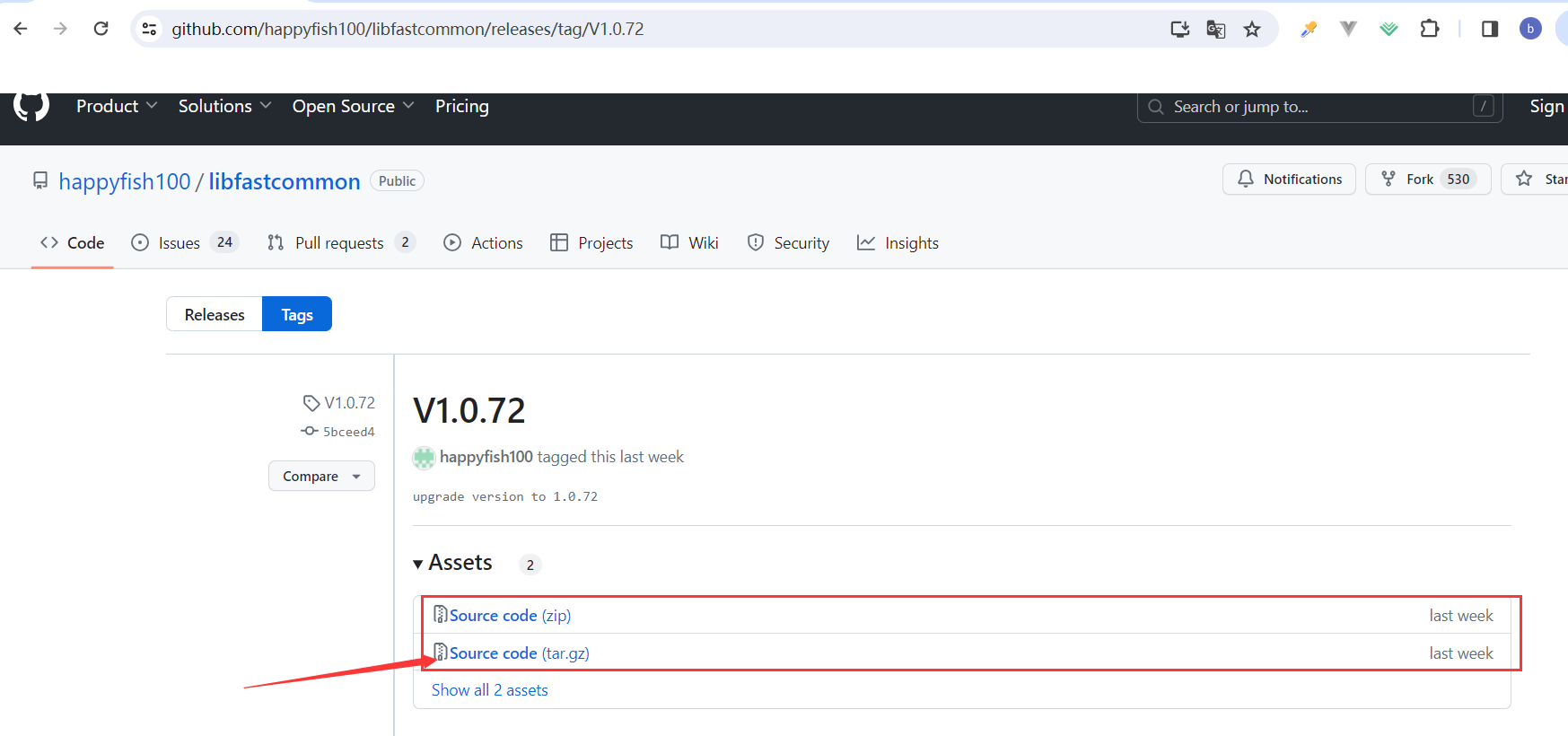Toggle the browser side panel icon

pos(1490,29)
